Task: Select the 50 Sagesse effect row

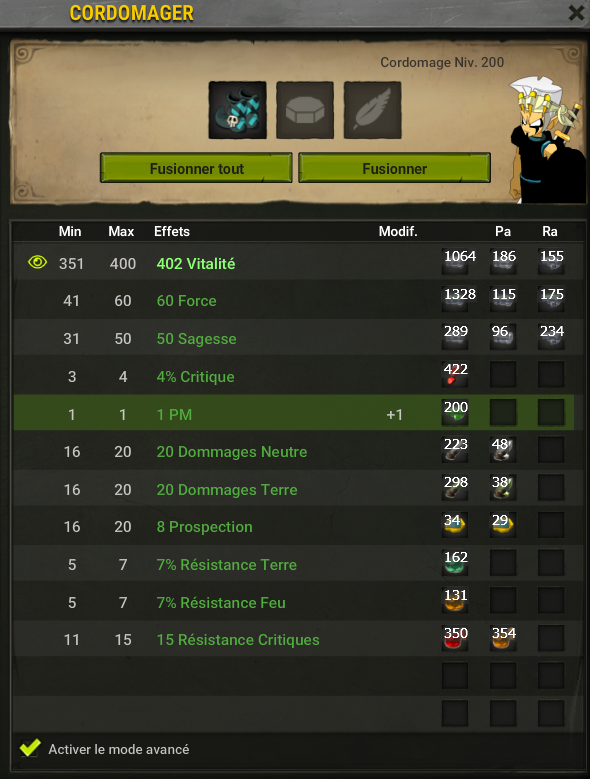Action: click(x=298, y=338)
